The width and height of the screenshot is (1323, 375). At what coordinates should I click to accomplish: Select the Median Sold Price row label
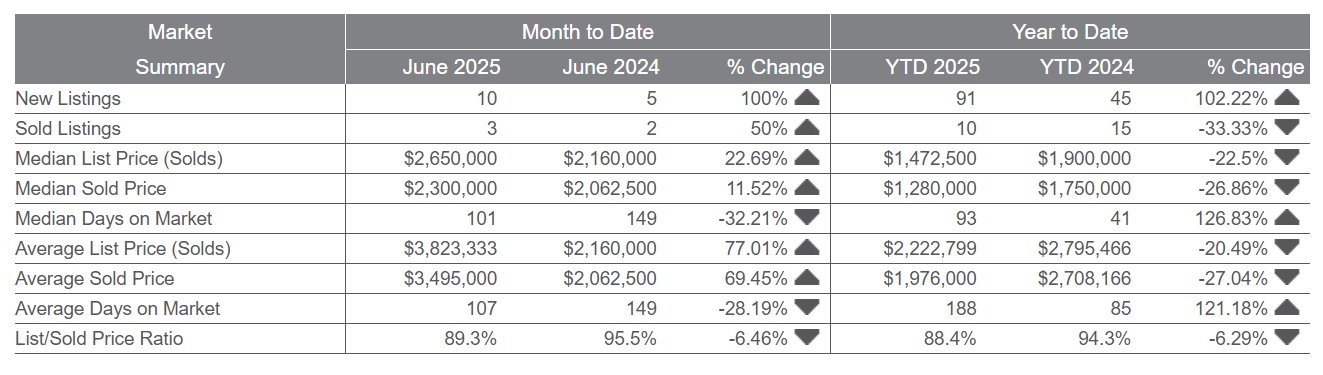(91, 188)
